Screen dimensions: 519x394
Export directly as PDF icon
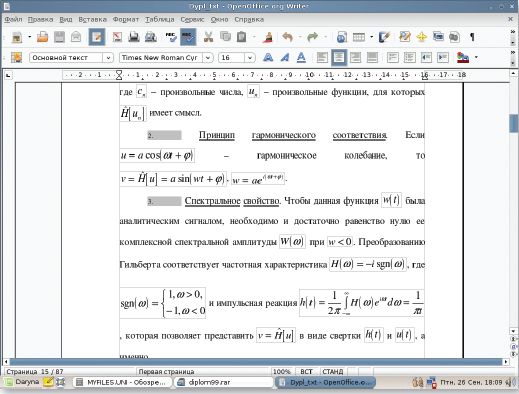click(117, 37)
